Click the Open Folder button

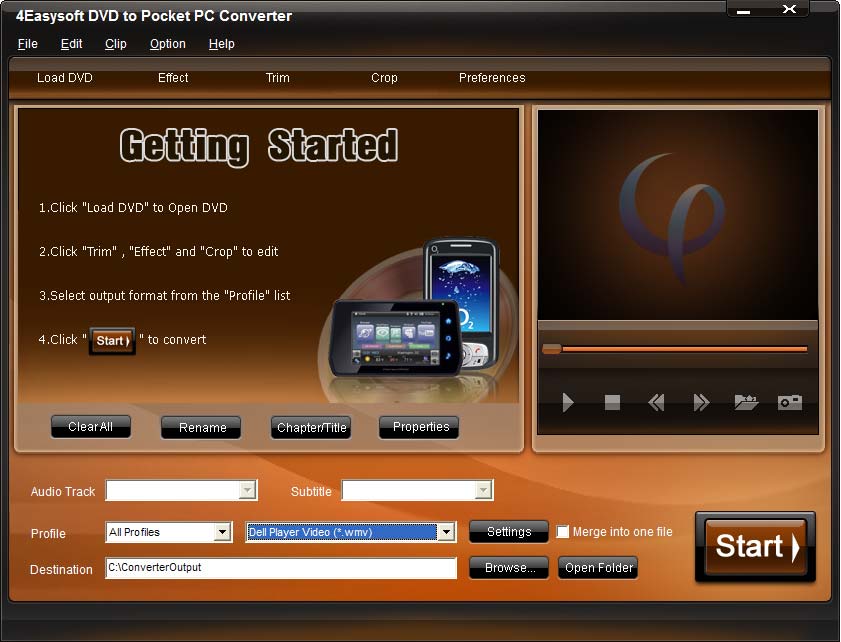coord(599,567)
